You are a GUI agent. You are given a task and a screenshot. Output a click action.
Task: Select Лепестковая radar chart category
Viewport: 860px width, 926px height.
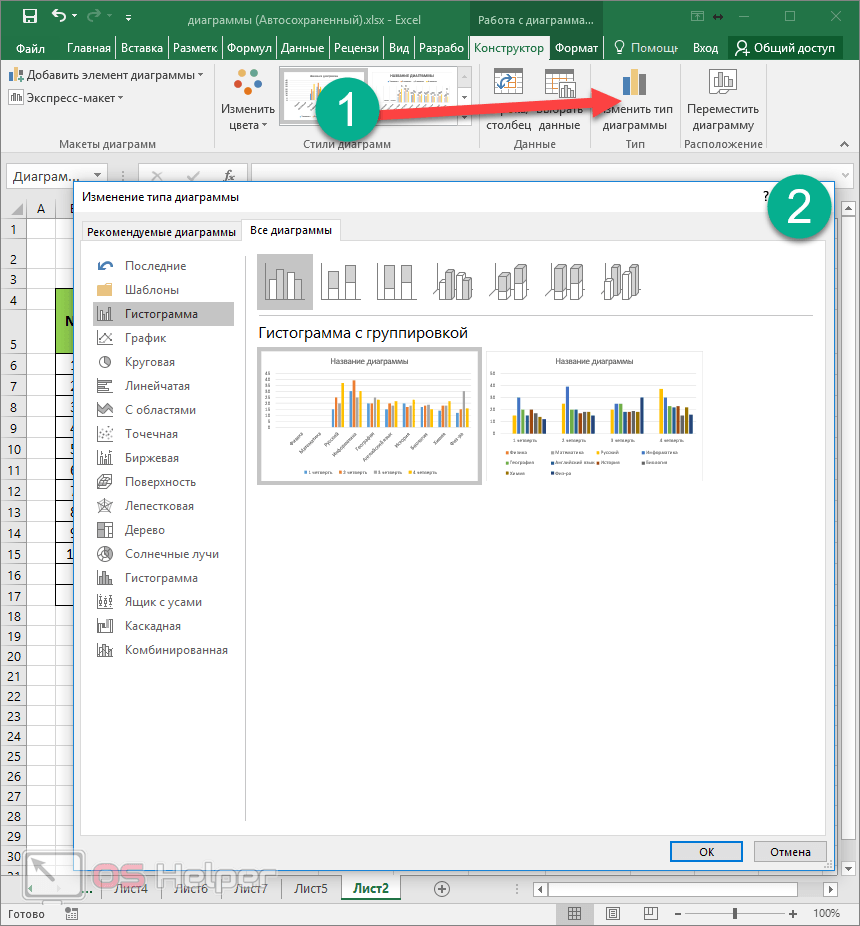[159, 506]
